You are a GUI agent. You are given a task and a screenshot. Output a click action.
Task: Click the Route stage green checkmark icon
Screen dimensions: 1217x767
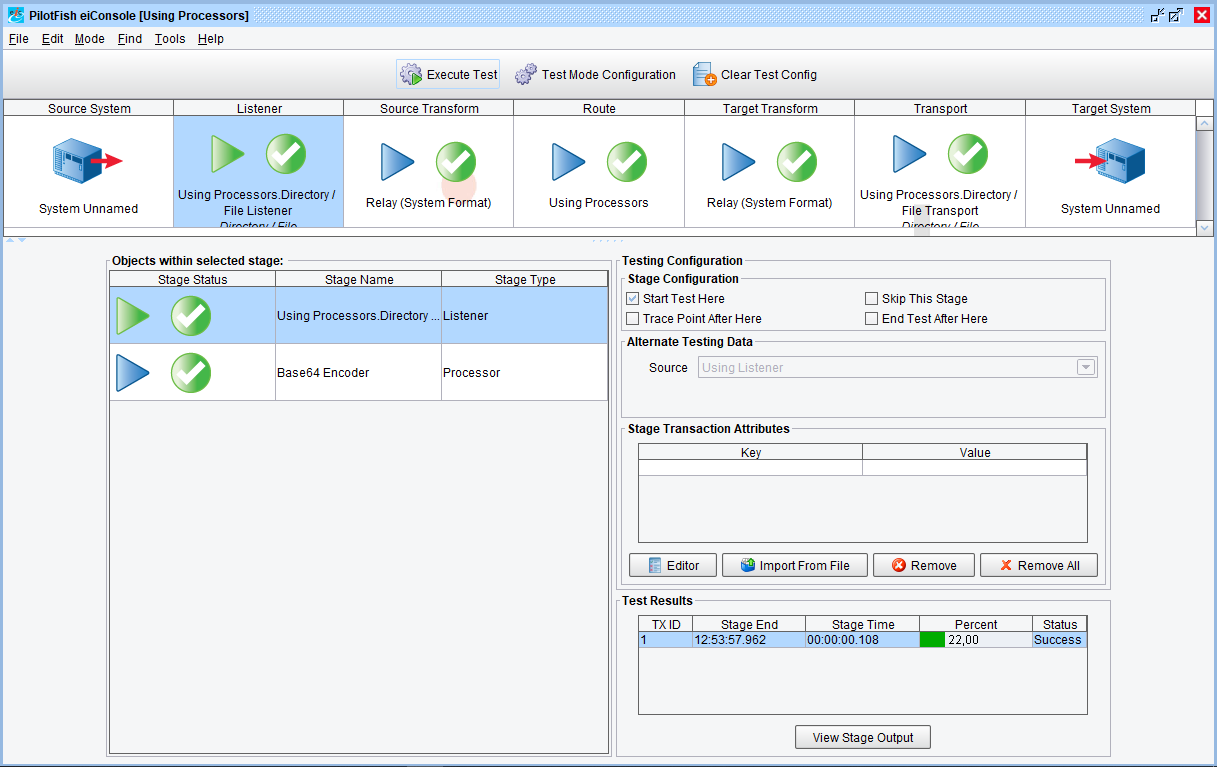click(x=627, y=162)
